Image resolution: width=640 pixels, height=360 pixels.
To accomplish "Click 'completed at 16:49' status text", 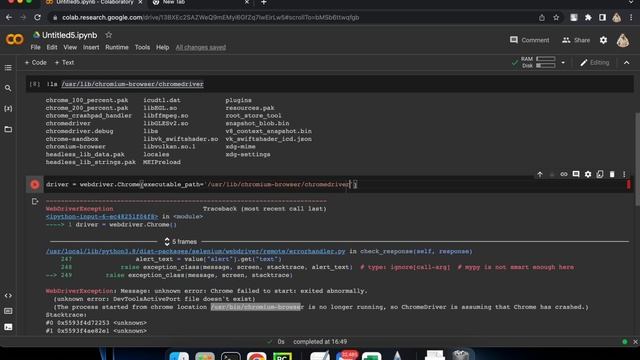I will pyautogui.click(x=320, y=342).
